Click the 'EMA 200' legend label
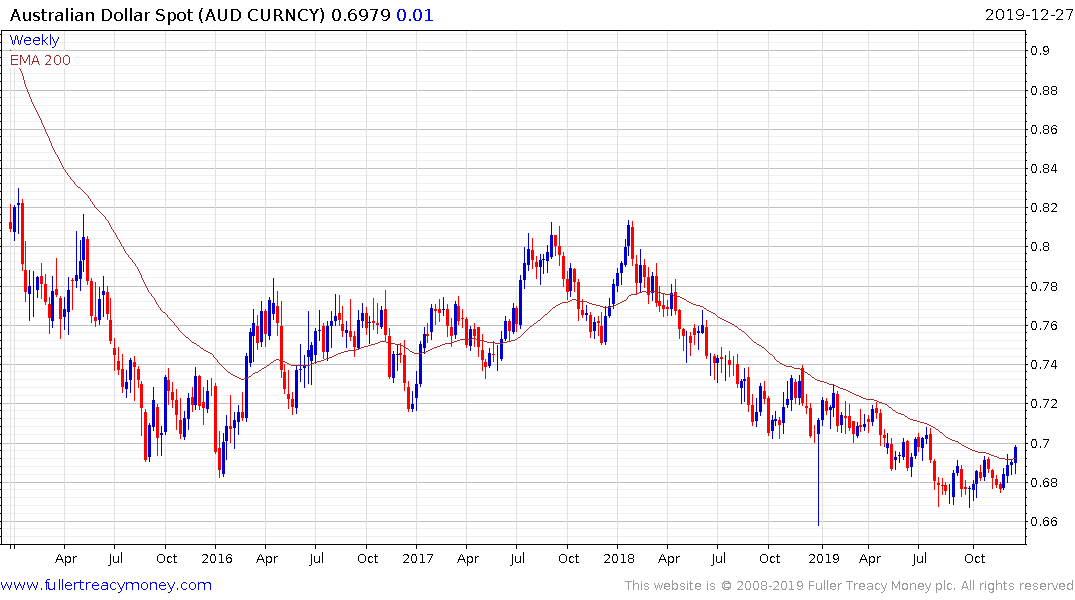 (x=40, y=60)
